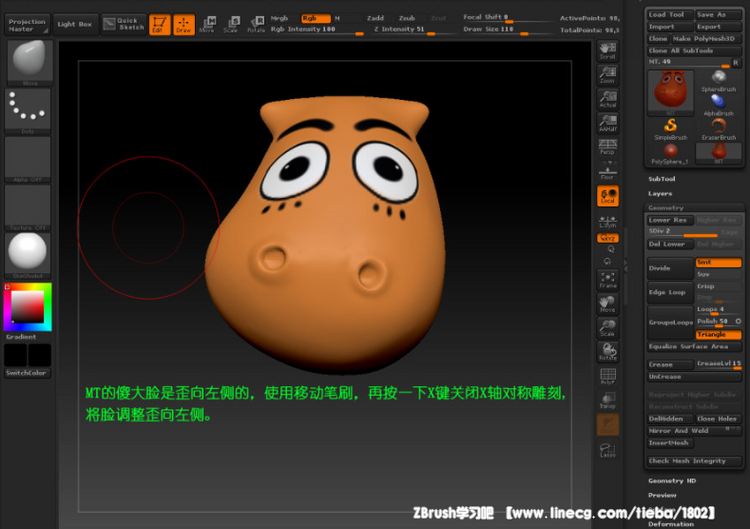Expand the SubTool section
The height and width of the screenshot is (529, 750).
[x=662, y=179]
